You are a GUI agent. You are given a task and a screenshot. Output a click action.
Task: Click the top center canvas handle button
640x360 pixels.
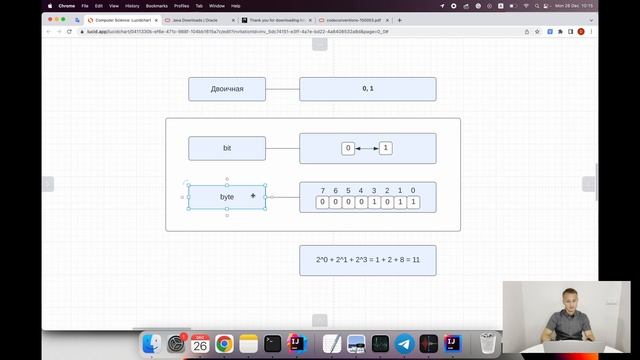320,44
